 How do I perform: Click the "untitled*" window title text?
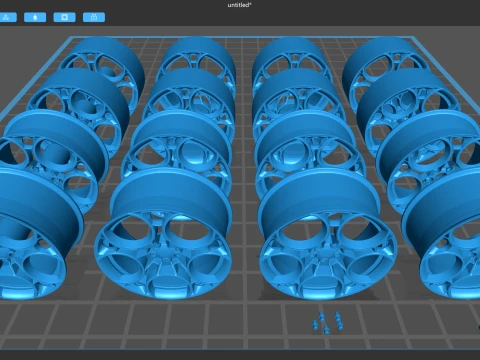coord(239,5)
